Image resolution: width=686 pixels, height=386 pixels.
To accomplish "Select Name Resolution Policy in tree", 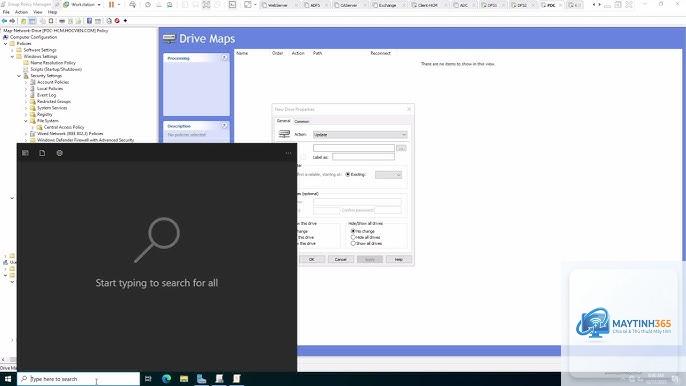I will [x=53, y=63].
